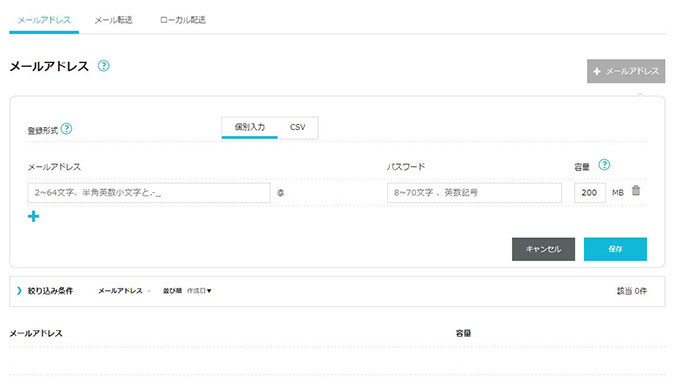Switch to the メールアドレス tab
The height and width of the screenshot is (387, 688).
44,20
